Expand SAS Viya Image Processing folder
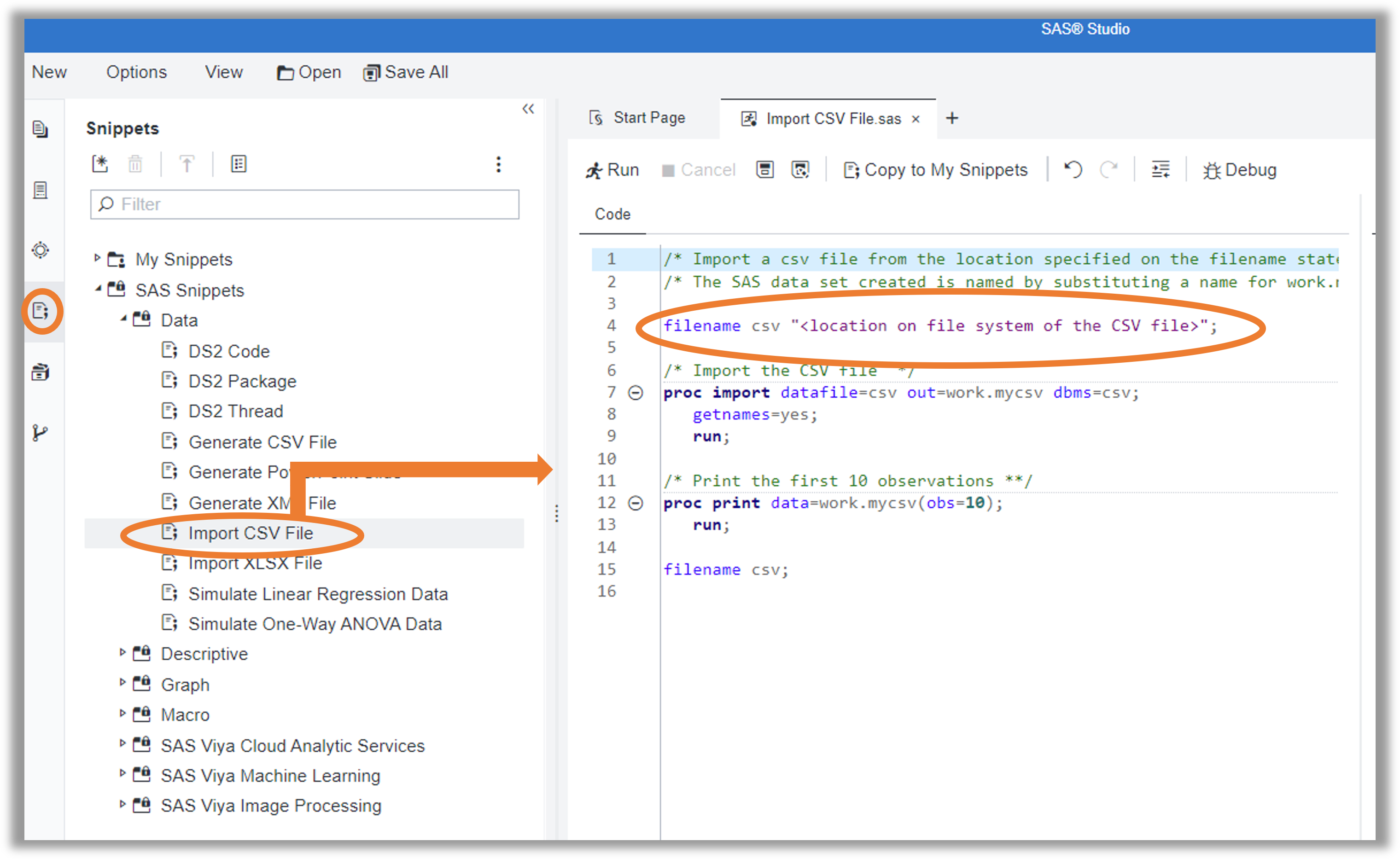 click(122, 804)
